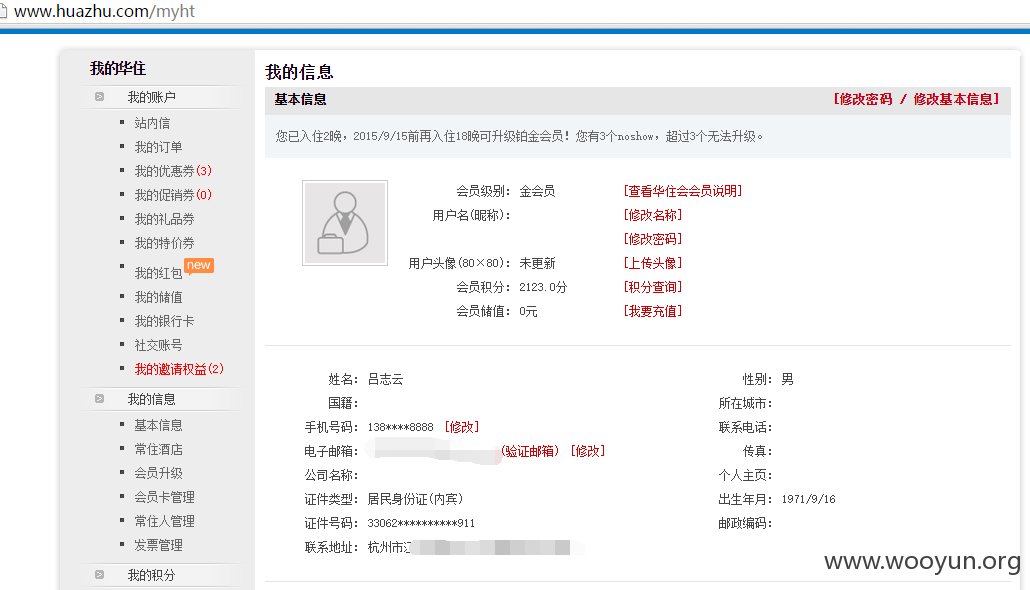Collapse the 我的账户 section arrow icon
Image resolution: width=1030 pixels, height=590 pixels.
99,97
